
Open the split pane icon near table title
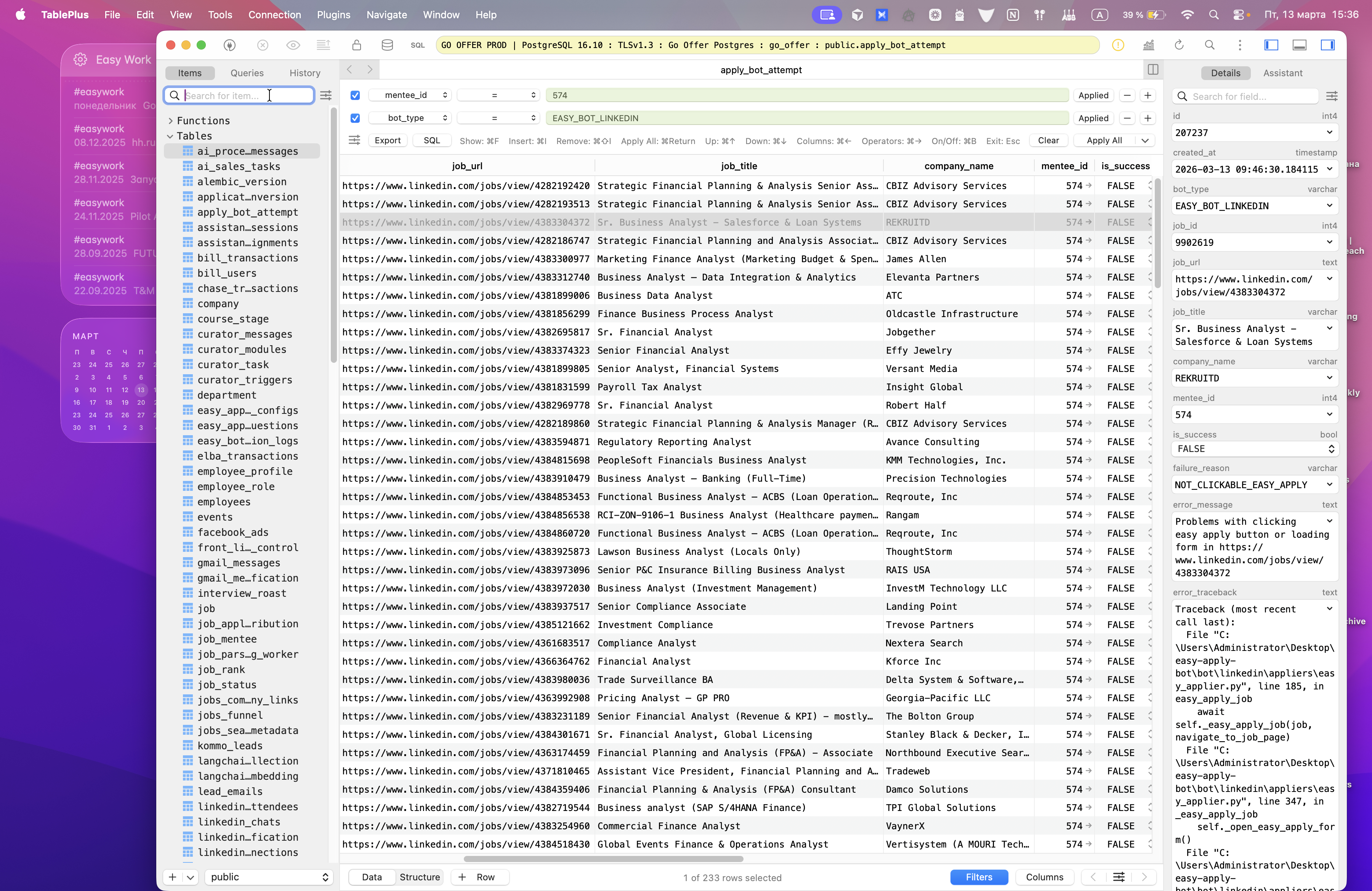tap(1153, 70)
